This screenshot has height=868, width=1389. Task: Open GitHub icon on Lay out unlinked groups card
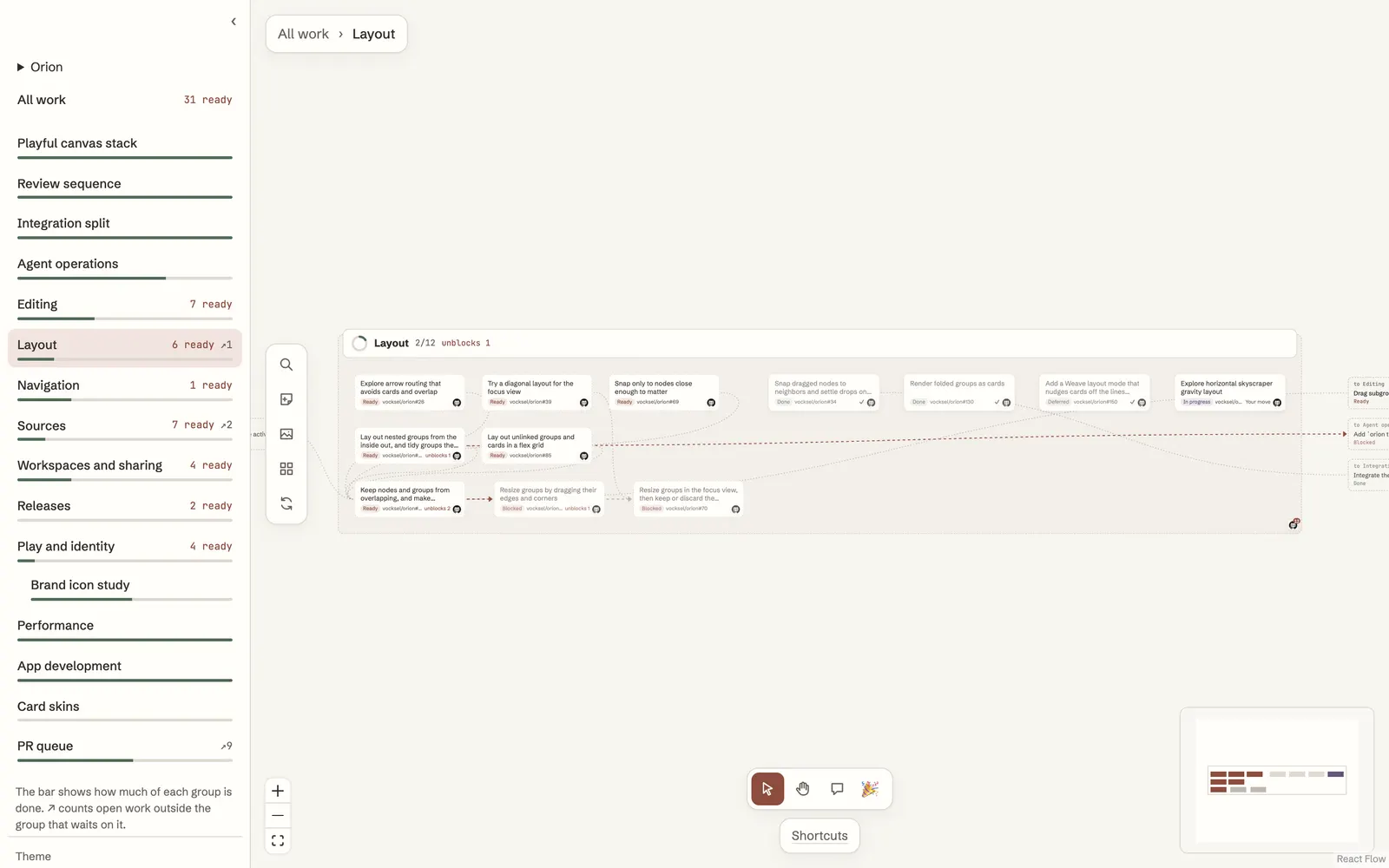pos(583,456)
